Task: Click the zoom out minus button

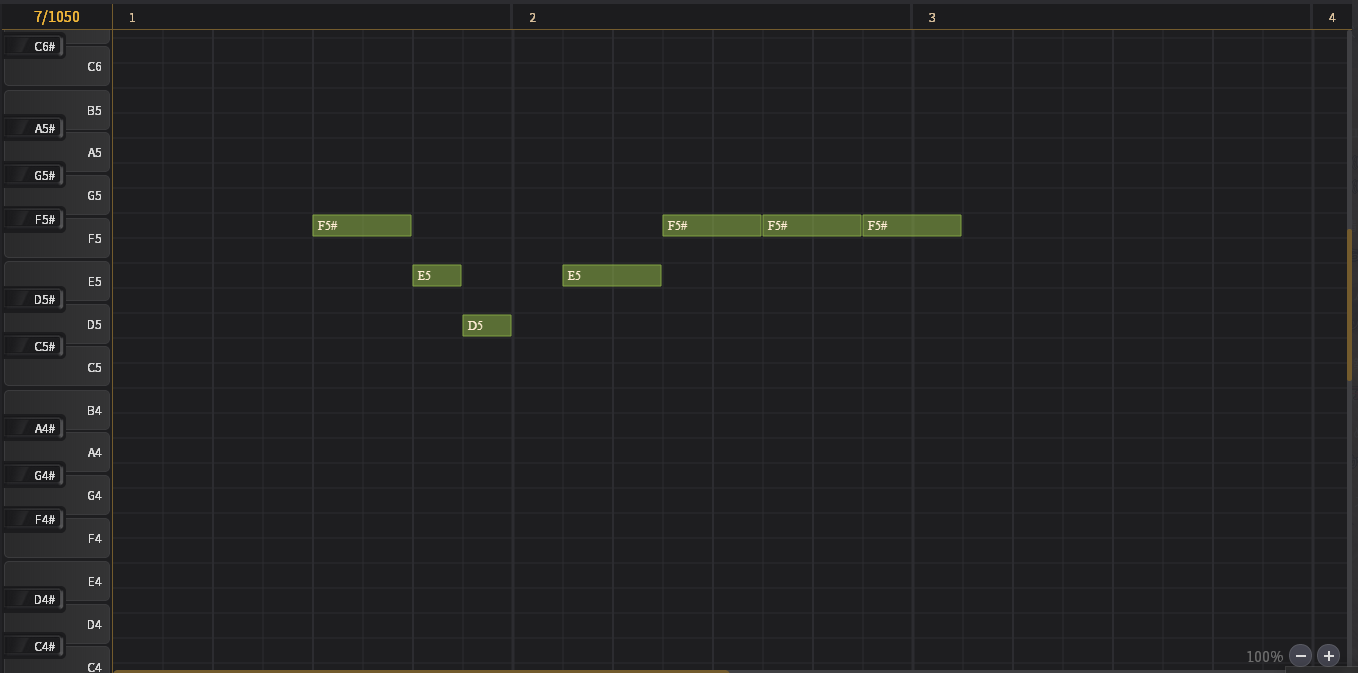Action: (1300, 656)
